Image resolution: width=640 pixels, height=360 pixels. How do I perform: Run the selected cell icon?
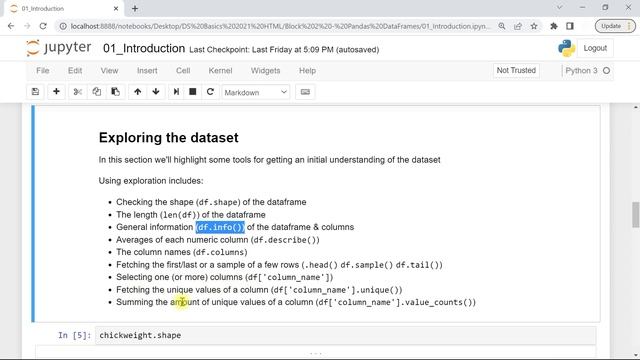click(176, 92)
